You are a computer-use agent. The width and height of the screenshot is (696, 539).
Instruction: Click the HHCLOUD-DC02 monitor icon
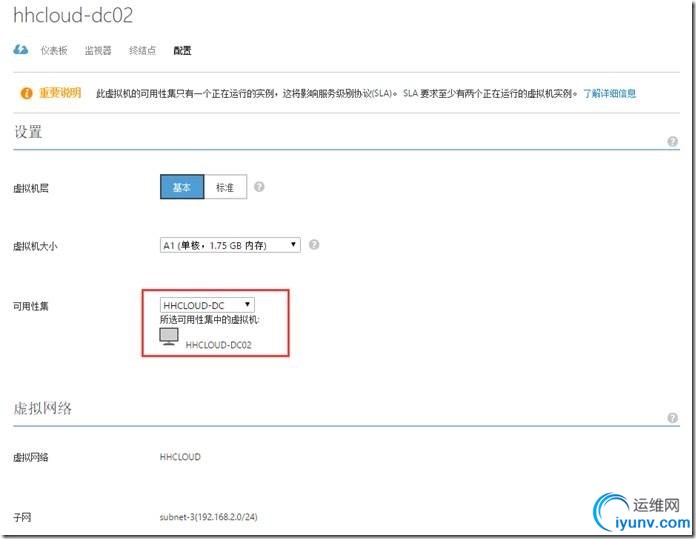click(169, 337)
